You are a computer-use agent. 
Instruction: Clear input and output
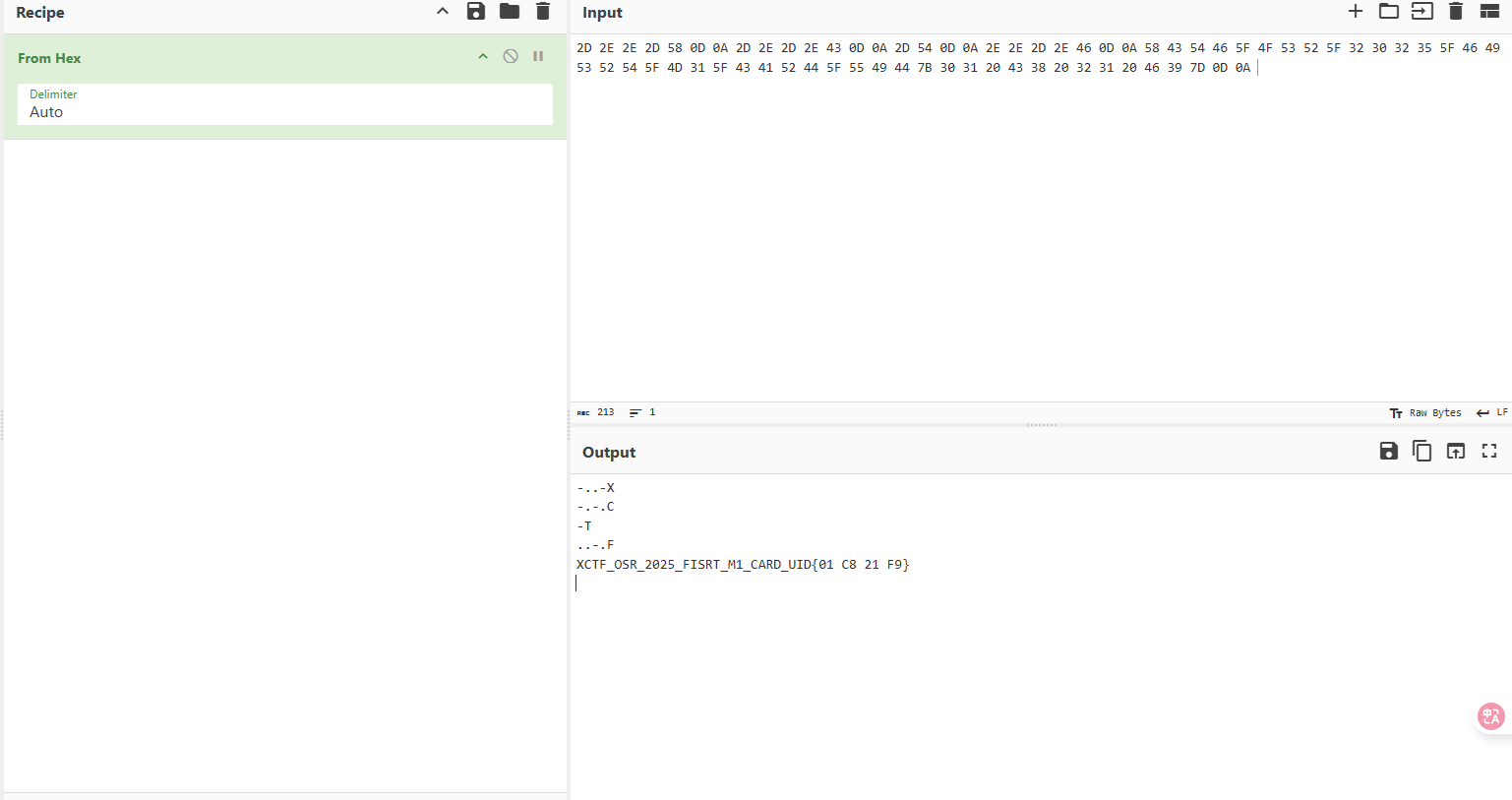[x=1456, y=12]
